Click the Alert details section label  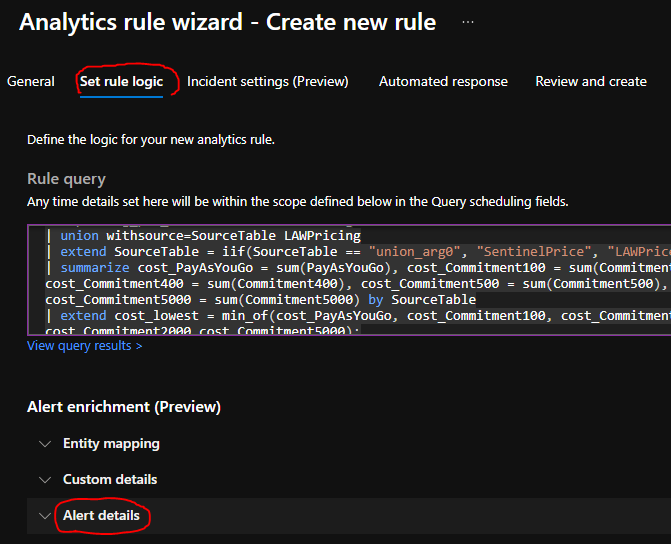tap(101, 516)
